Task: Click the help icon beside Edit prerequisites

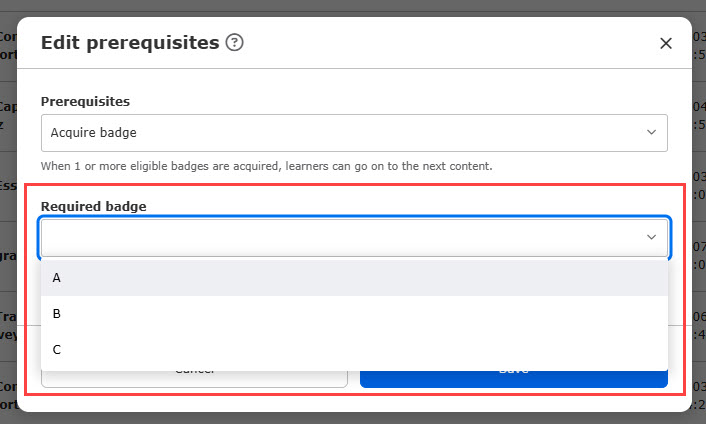Action: pos(235,43)
